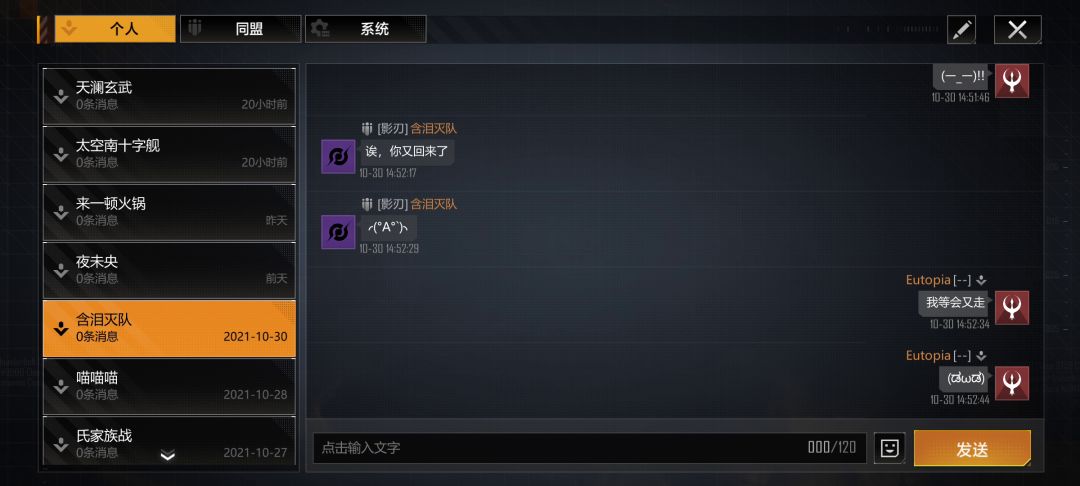Focus the 点击输入文字 message field

pyautogui.click(x=590, y=448)
